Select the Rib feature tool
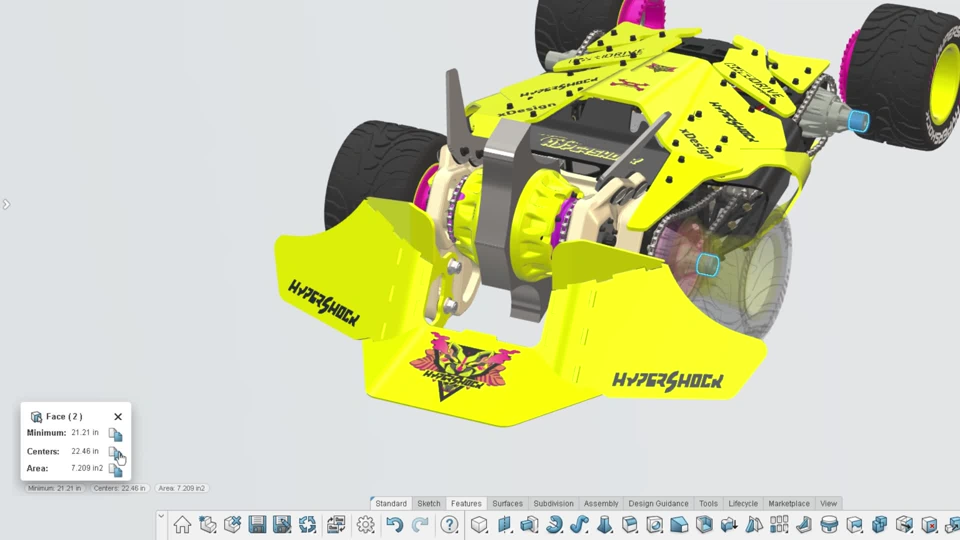The height and width of the screenshot is (540, 960). point(804,525)
